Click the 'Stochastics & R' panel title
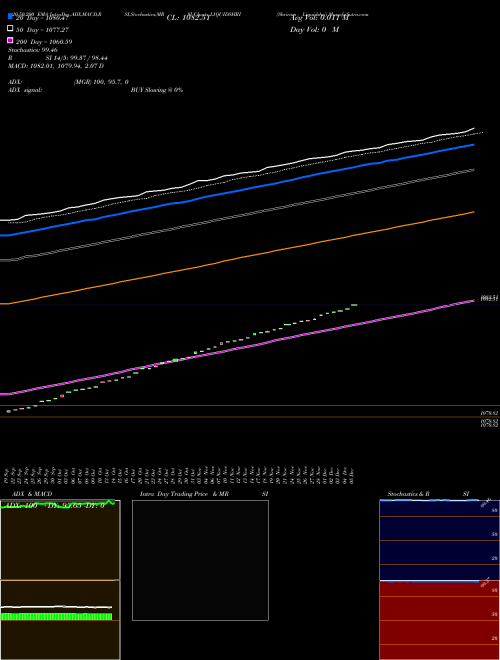The image size is (500, 660). [x=408, y=494]
